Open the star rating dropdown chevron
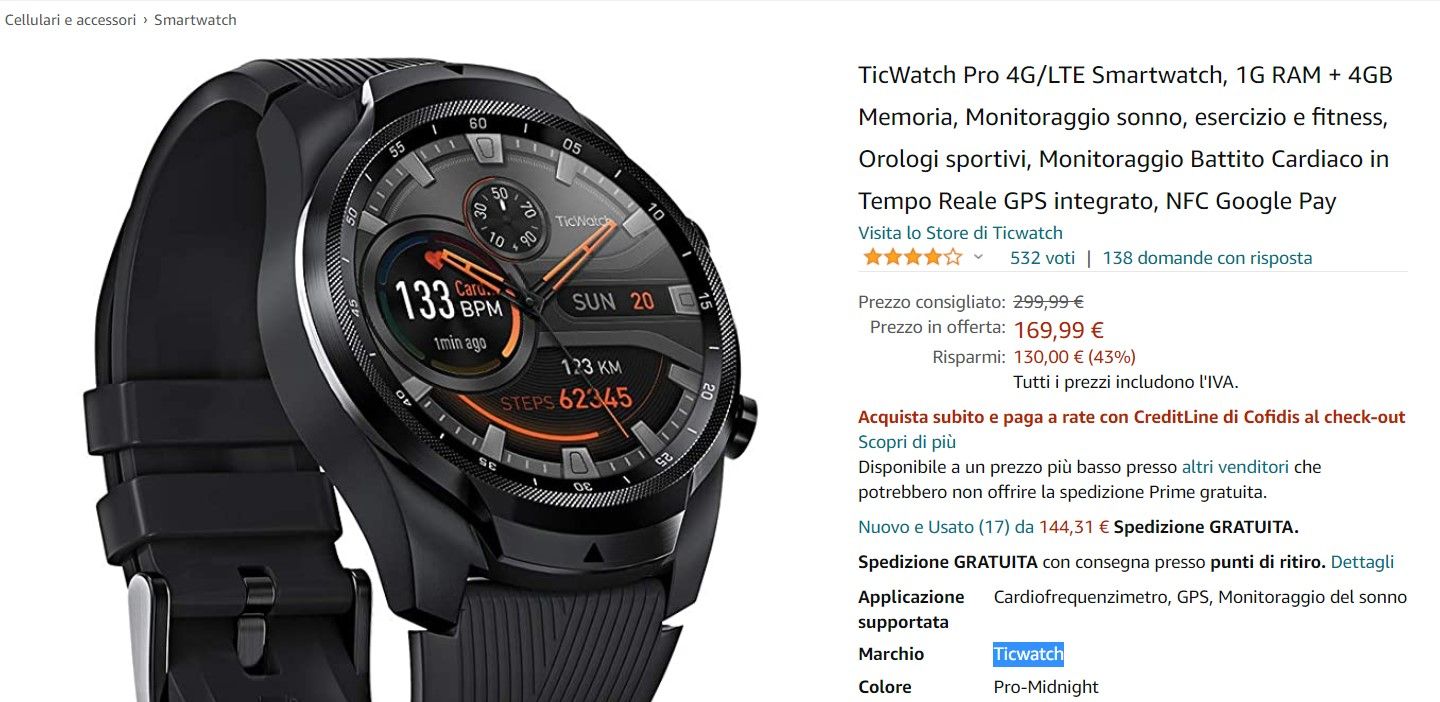 (x=978, y=257)
